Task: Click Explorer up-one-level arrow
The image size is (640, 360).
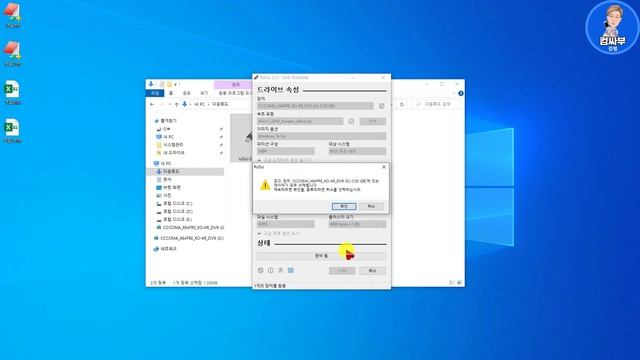Action: tap(176, 104)
